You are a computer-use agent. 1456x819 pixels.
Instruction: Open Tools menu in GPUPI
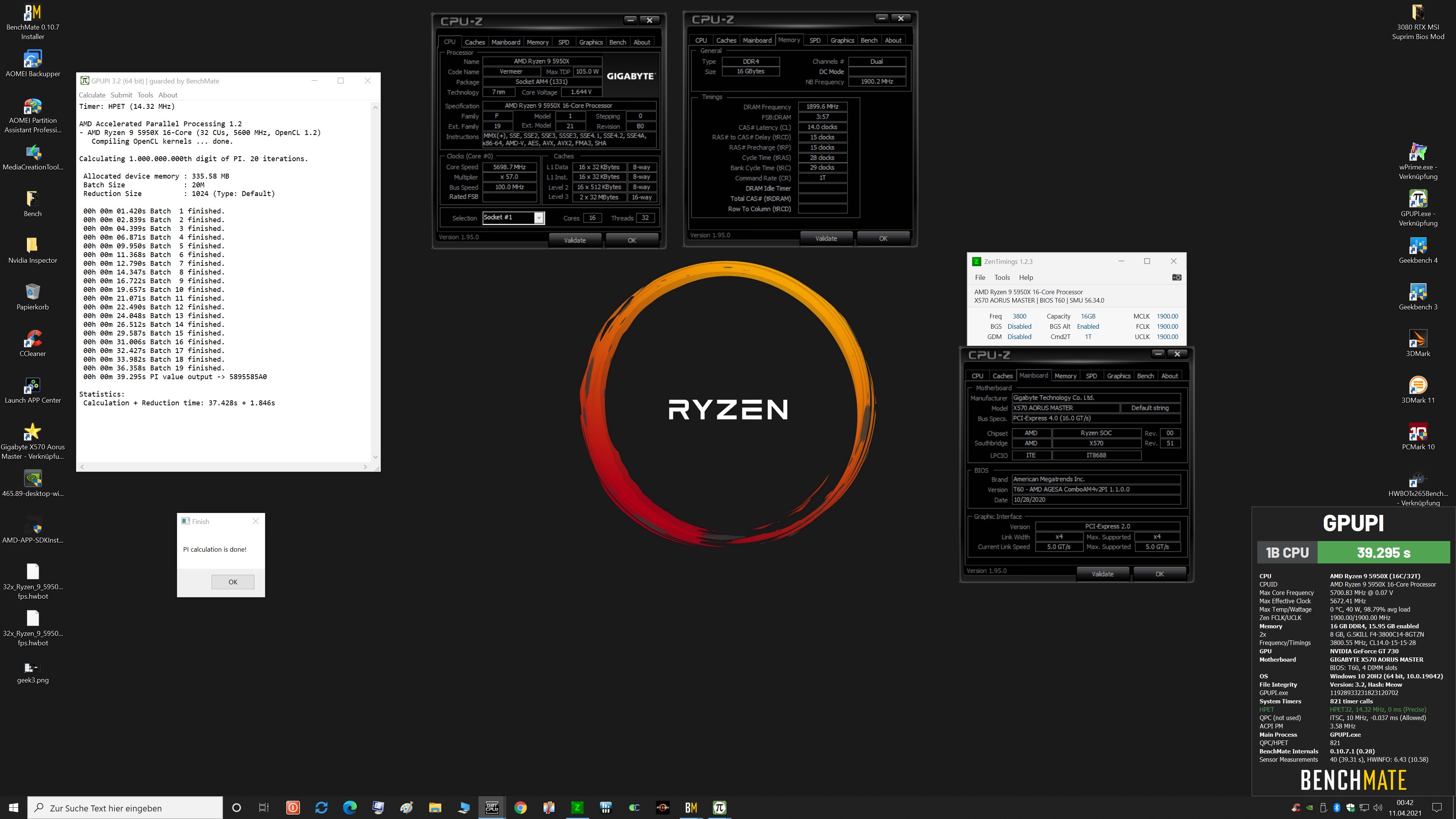pos(145,95)
